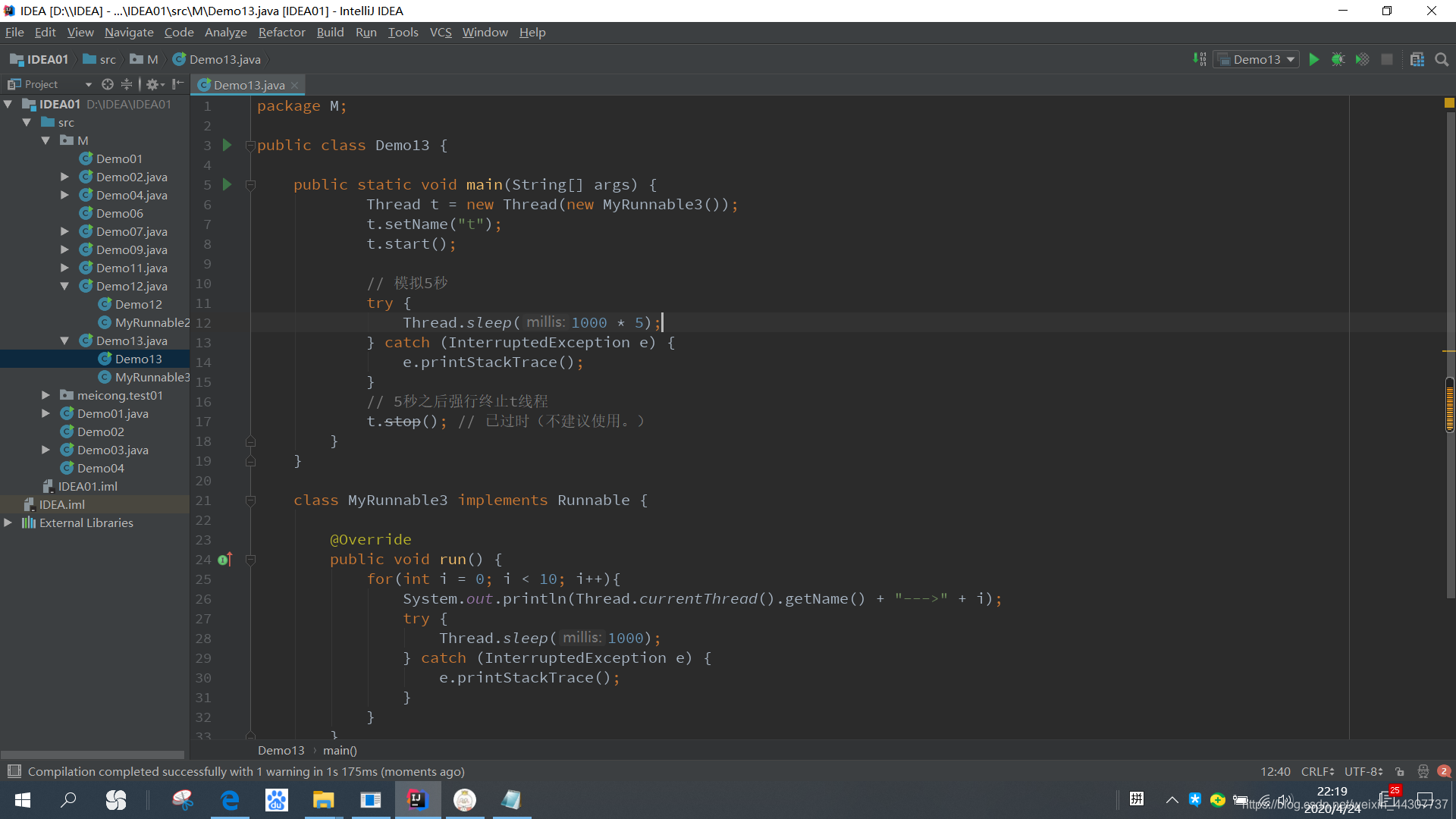Image resolution: width=1456 pixels, height=819 pixels.
Task: Click Demo13 breadcrumb below the editor
Action: pos(281,750)
